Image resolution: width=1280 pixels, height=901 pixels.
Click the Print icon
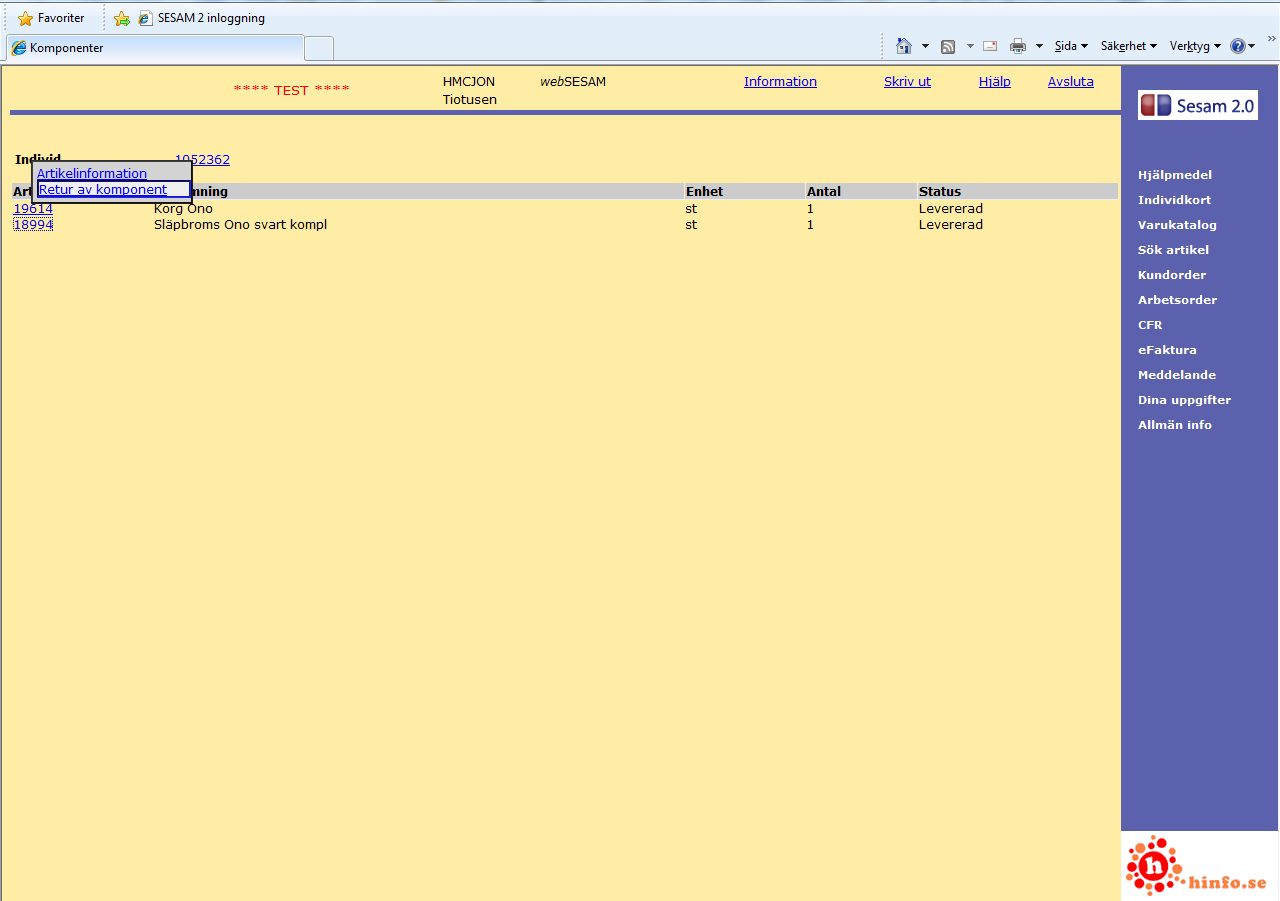click(x=1018, y=46)
